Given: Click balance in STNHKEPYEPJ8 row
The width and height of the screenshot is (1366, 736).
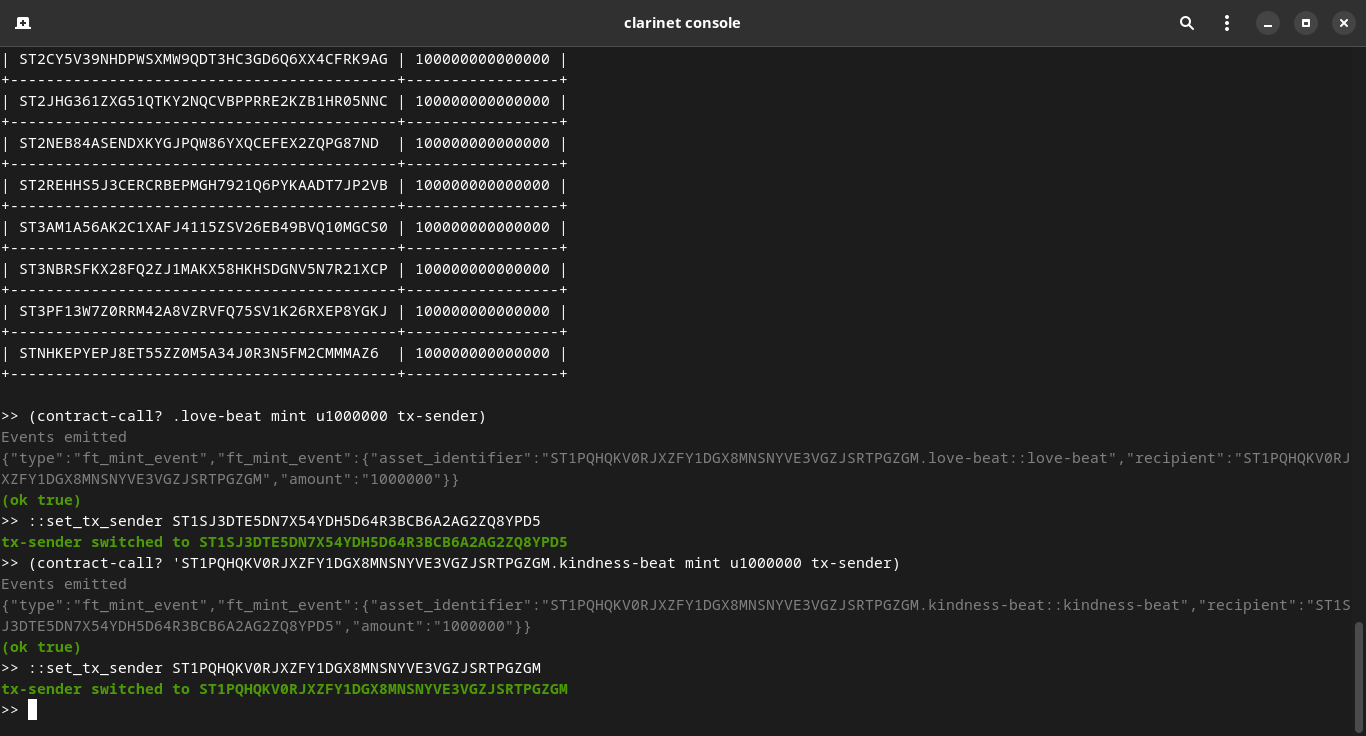Looking at the screenshot, I should pos(482,353).
